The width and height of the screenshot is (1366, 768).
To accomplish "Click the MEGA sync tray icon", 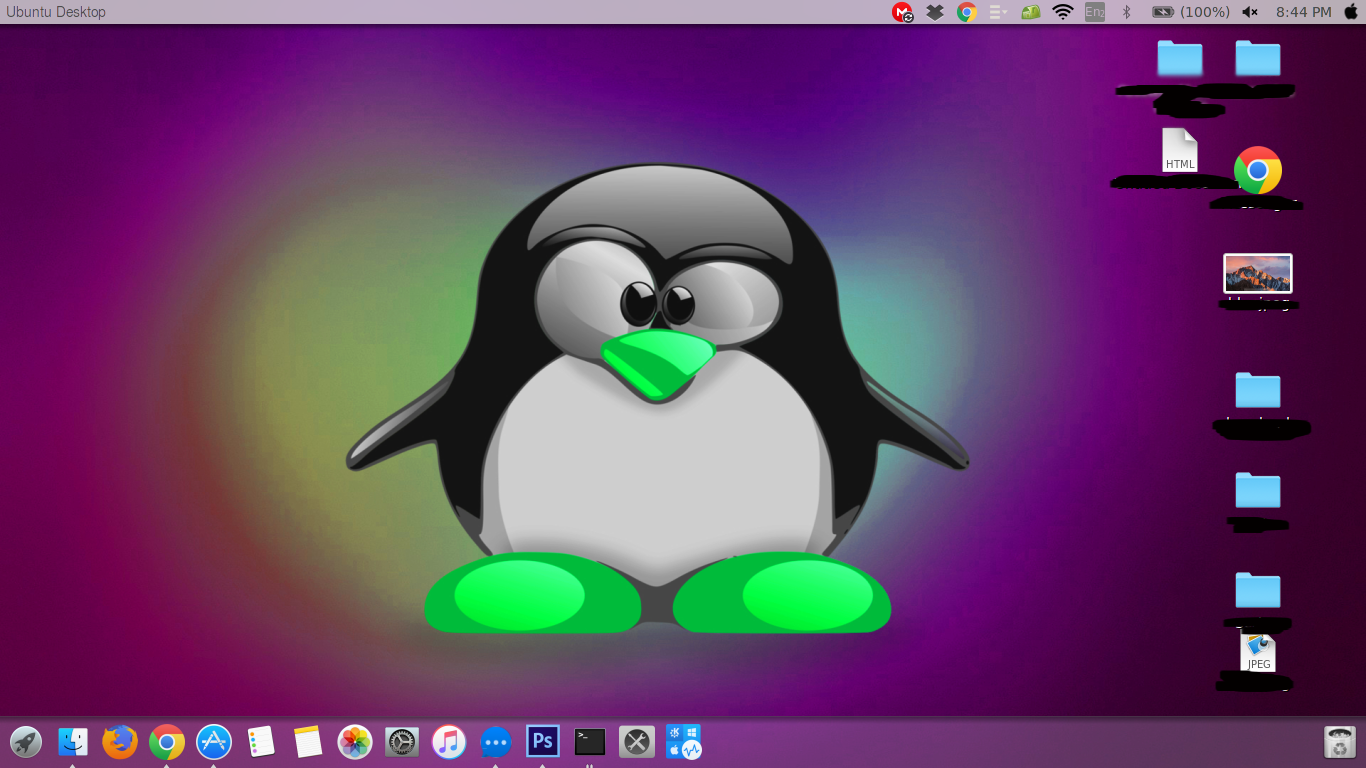I will [903, 12].
